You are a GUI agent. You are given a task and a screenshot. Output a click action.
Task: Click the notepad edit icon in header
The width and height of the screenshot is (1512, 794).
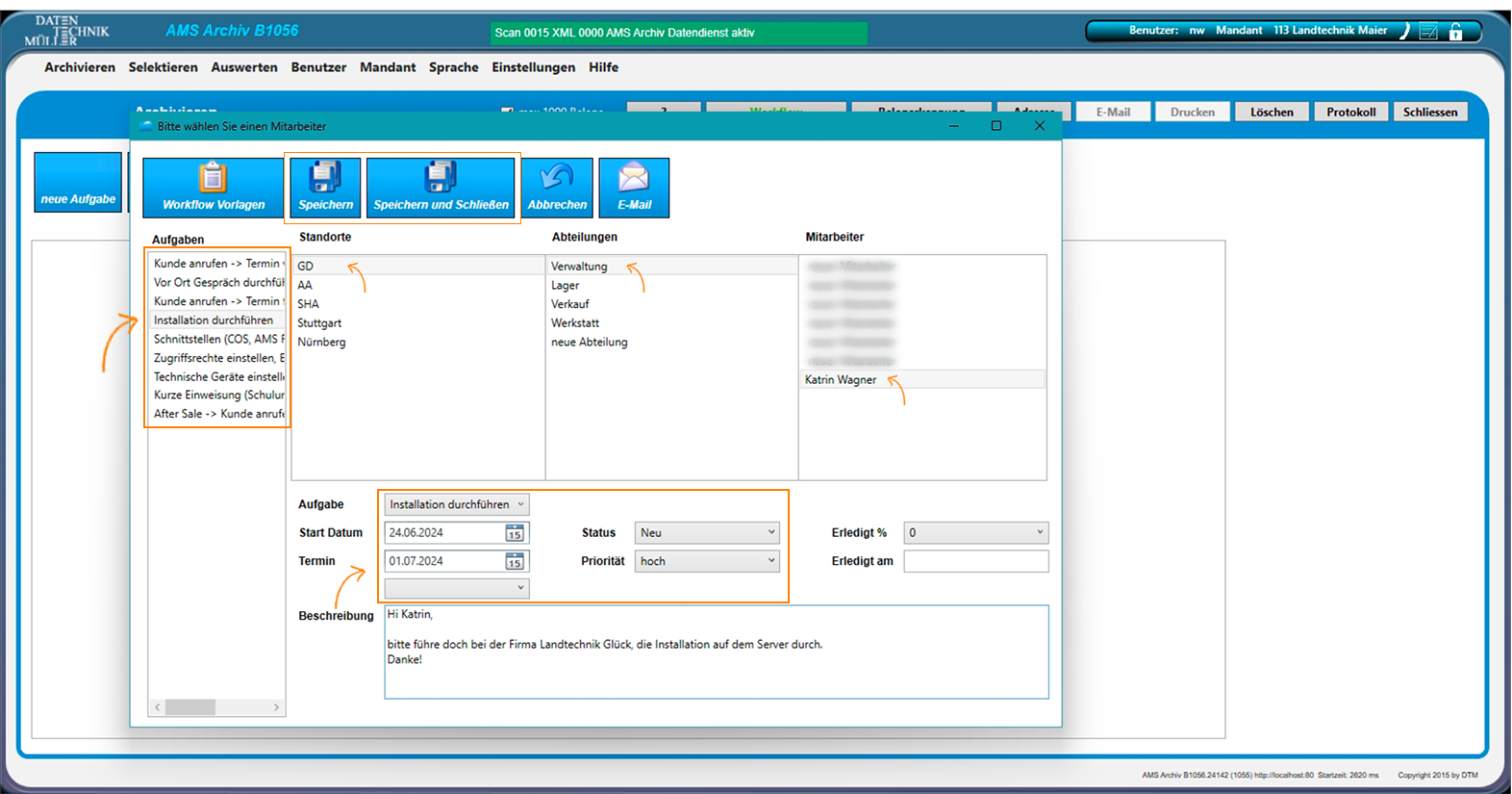[1429, 32]
